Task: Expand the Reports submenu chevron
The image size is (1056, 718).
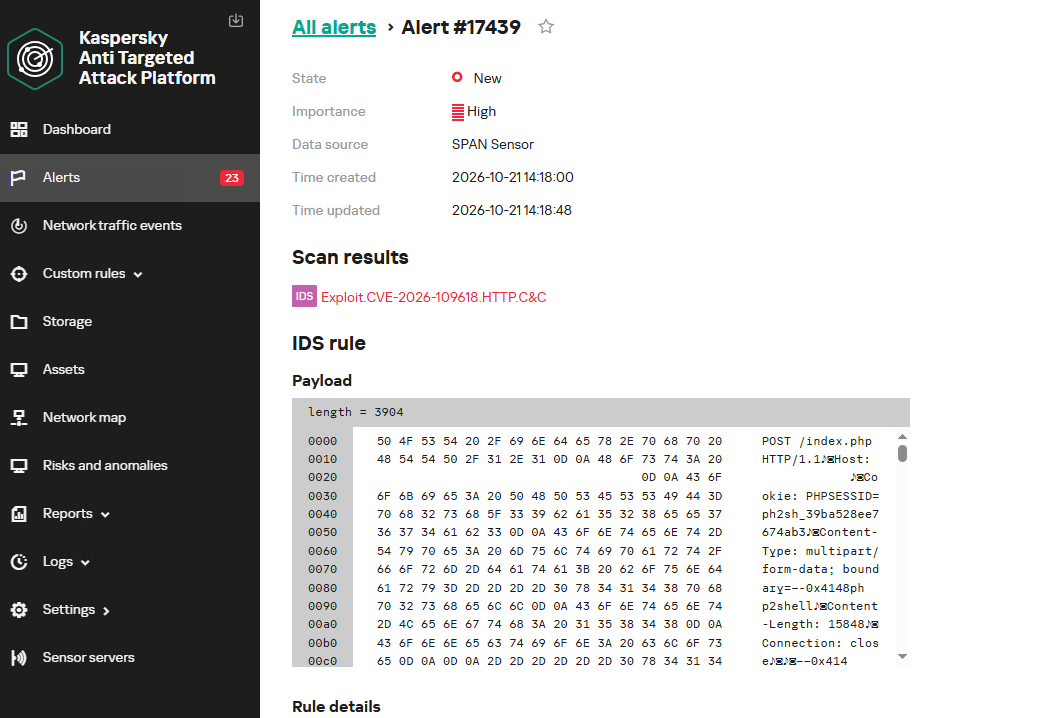Action: 105,515
